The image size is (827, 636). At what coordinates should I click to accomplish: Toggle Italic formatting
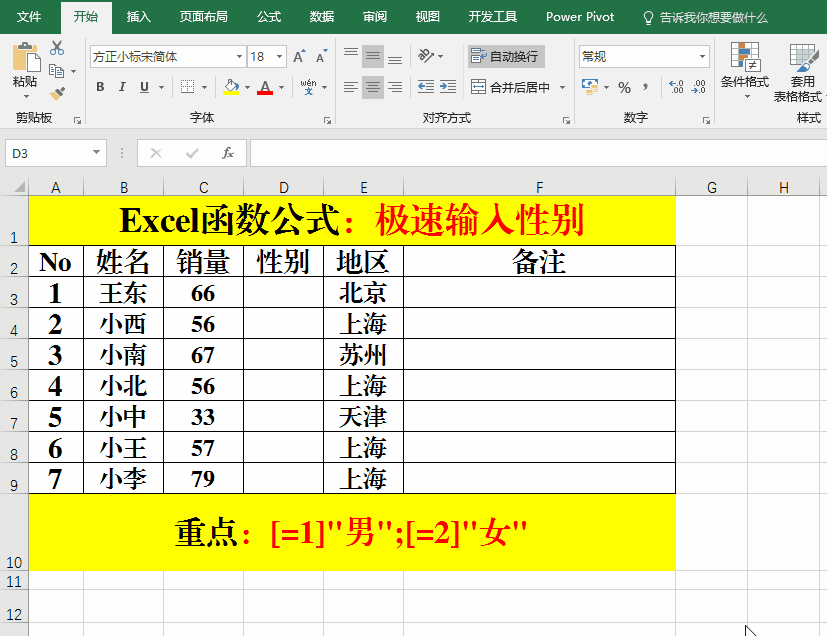pyautogui.click(x=124, y=88)
